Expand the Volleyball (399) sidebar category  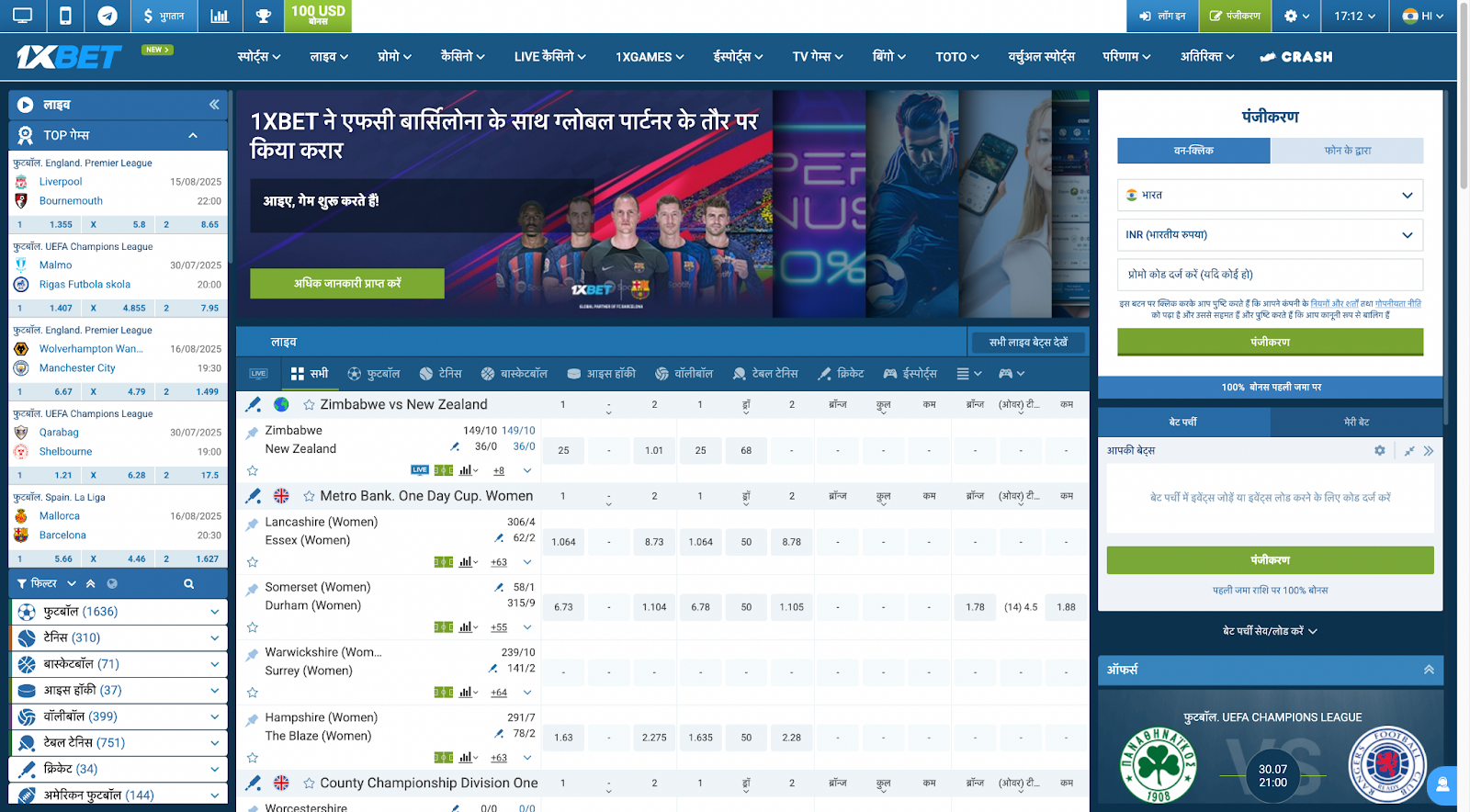[119, 716]
